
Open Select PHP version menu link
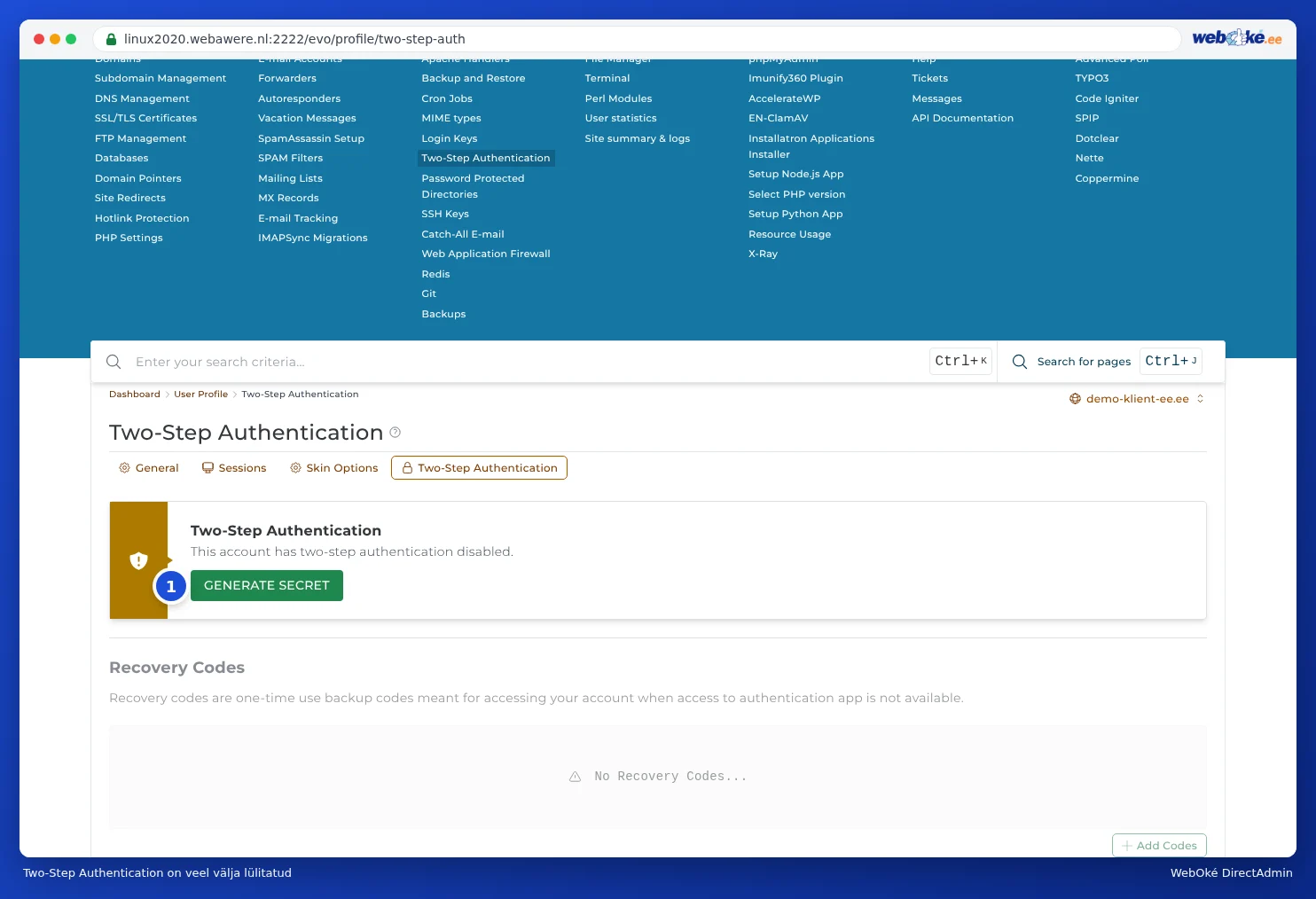tap(796, 194)
